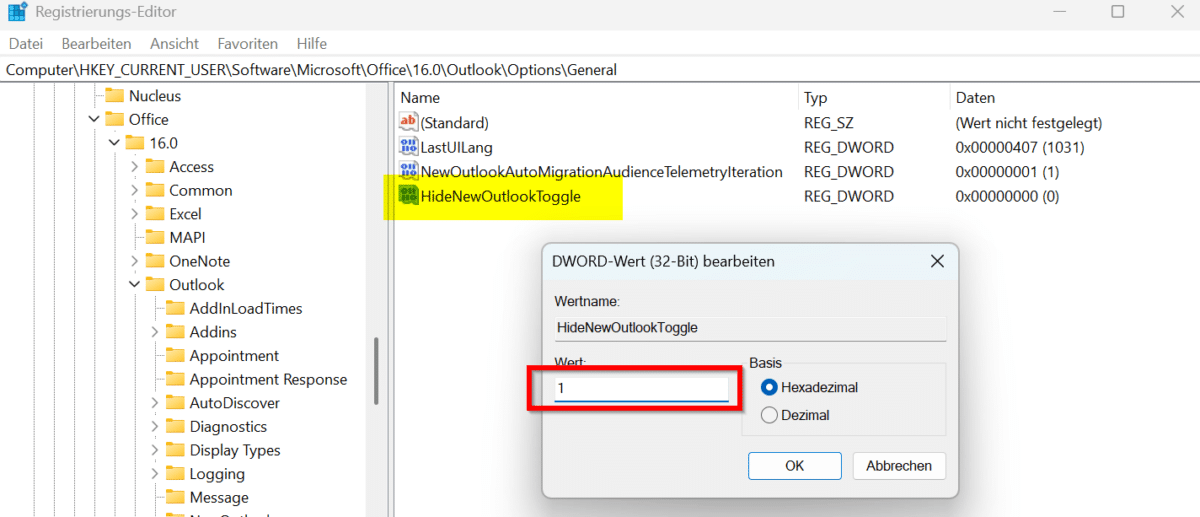Collapse the Outlook tree node
The image size is (1200, 517).
click(134, 285)
